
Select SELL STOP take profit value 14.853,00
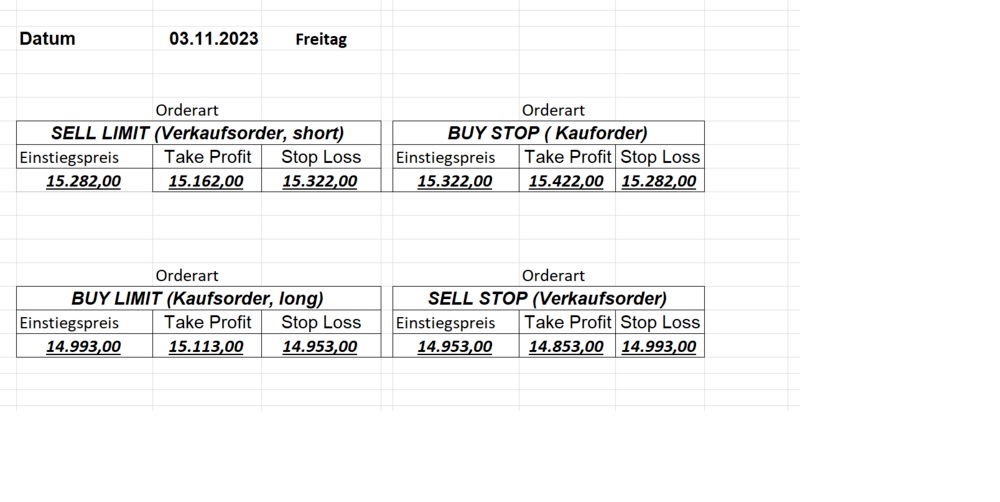(x=567, y=346)
